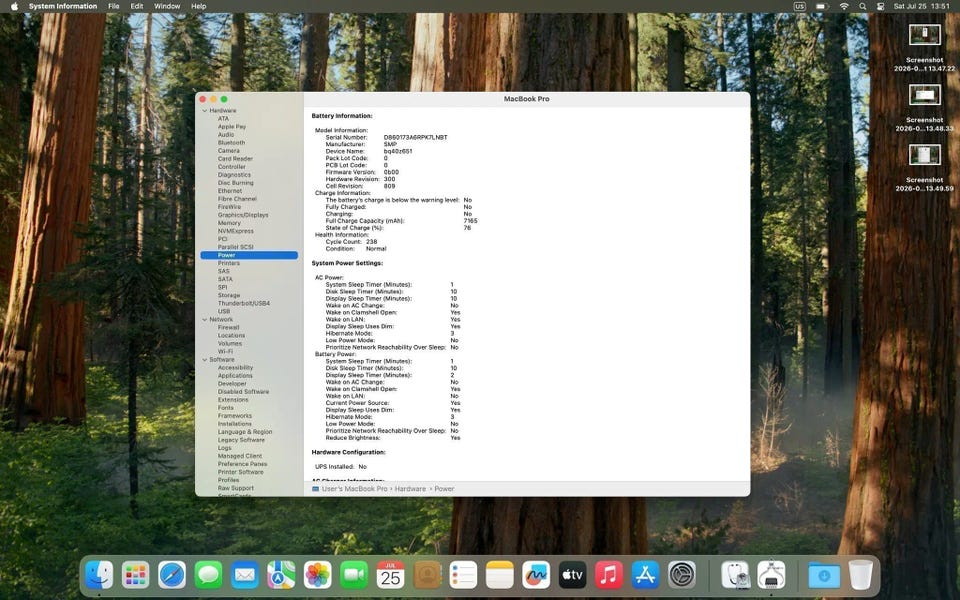The height and width of the screenshot is (600, 960).
Task: Open the File menu
Action: pyautogui.click(x=114, y=6)
